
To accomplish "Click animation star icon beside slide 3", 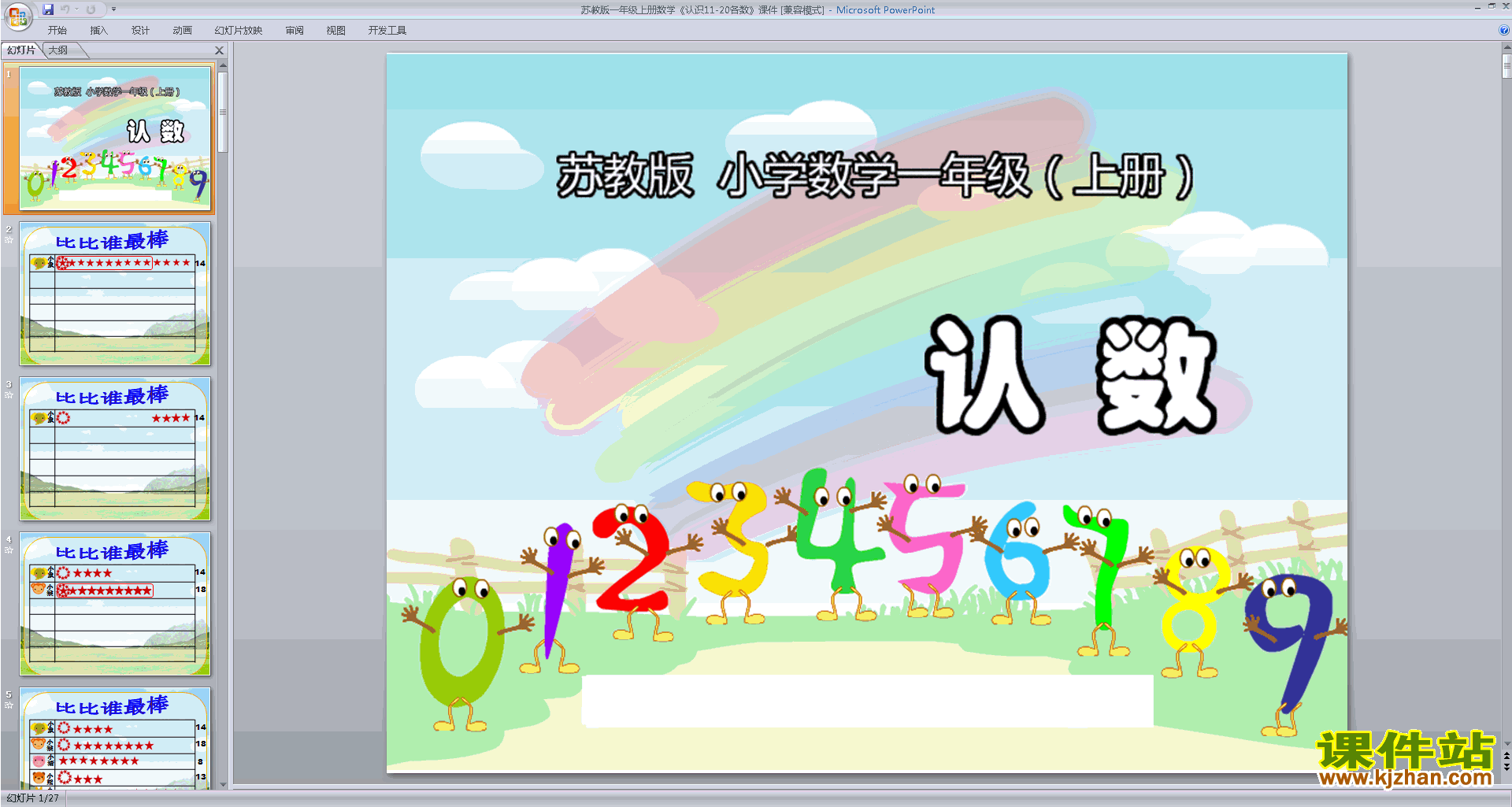I will click(x=9, y=395).
